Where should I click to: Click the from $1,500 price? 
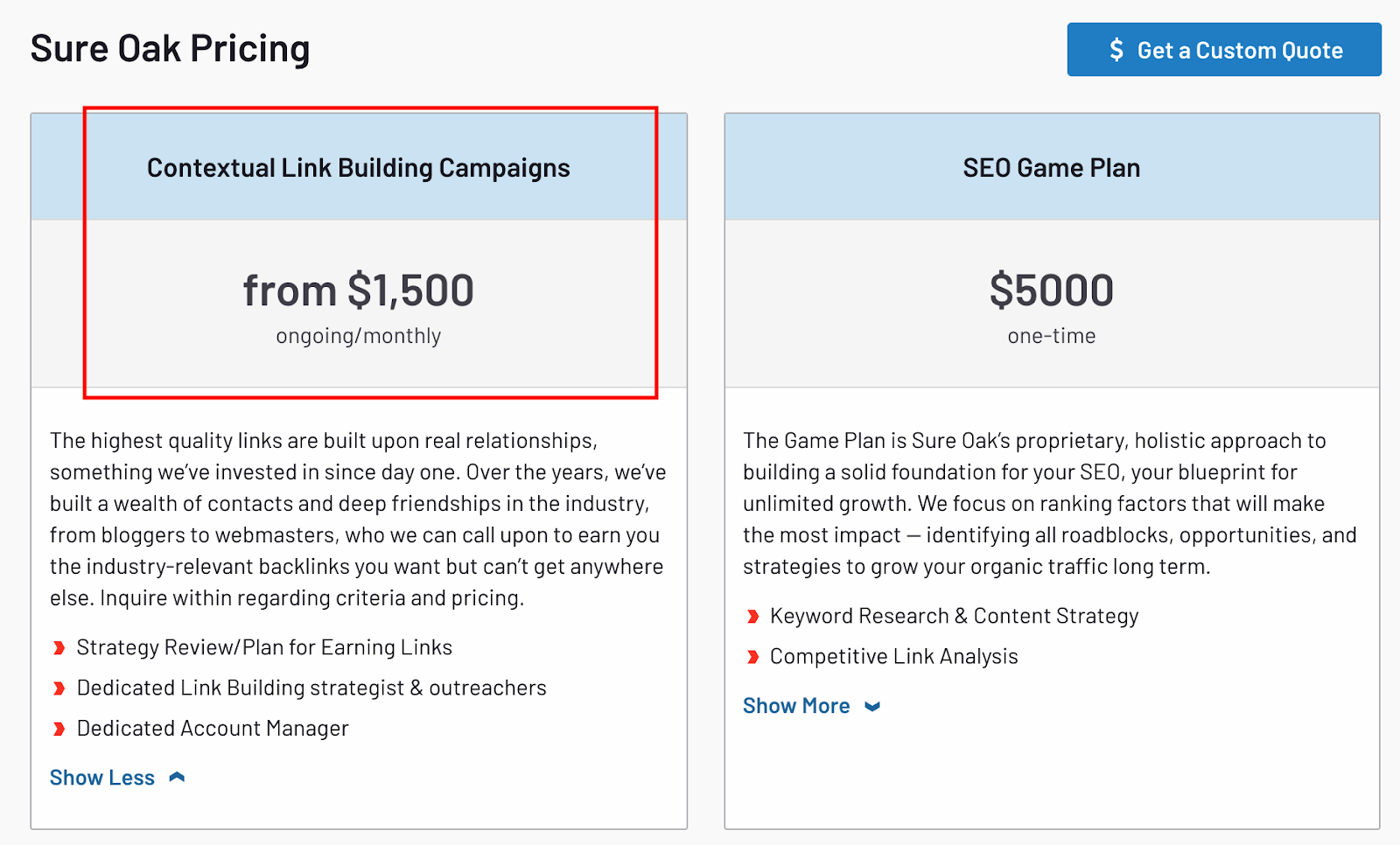[x=358, y=290]
